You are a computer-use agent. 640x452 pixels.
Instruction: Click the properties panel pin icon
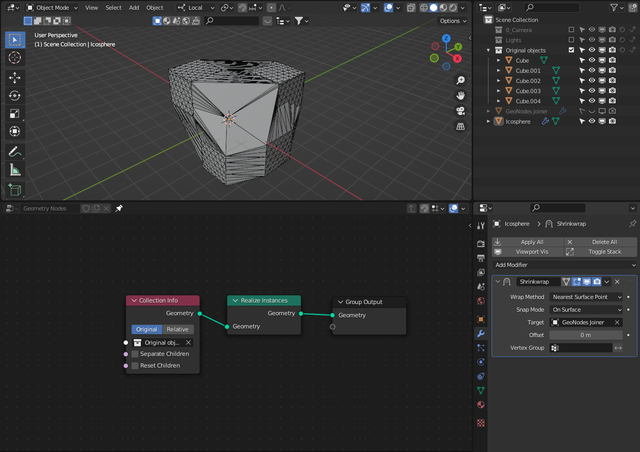coord(632,224)
